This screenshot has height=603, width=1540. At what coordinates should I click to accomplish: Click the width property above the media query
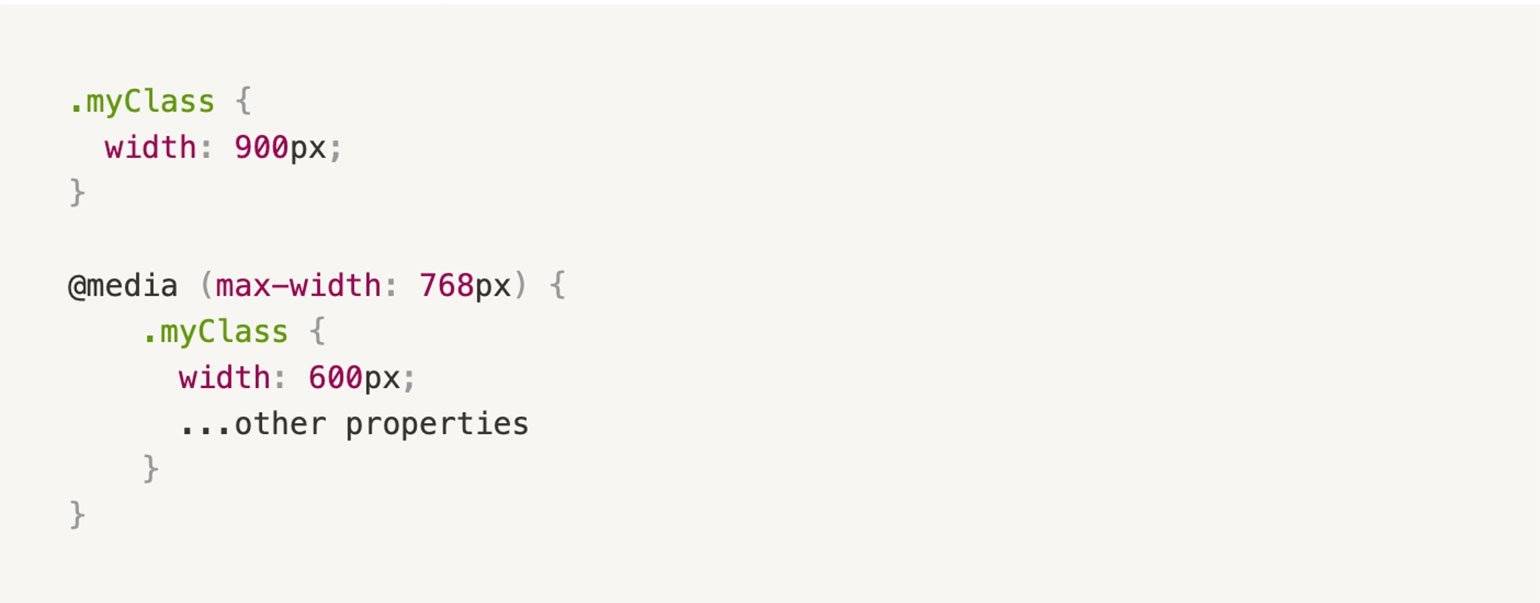pos(150,148)
